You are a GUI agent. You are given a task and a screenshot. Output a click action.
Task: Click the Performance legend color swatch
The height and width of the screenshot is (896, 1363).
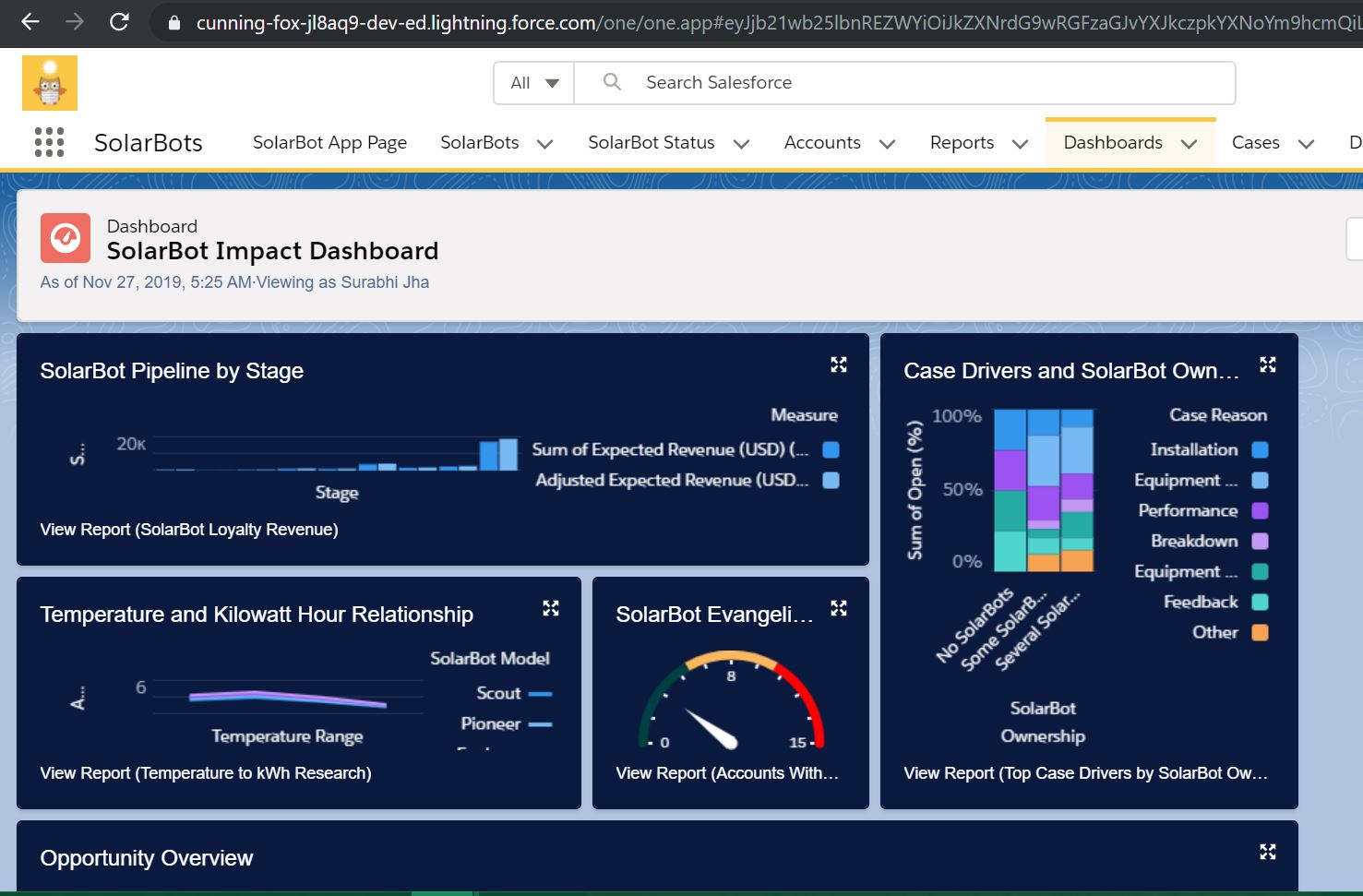pos(1260,510)
